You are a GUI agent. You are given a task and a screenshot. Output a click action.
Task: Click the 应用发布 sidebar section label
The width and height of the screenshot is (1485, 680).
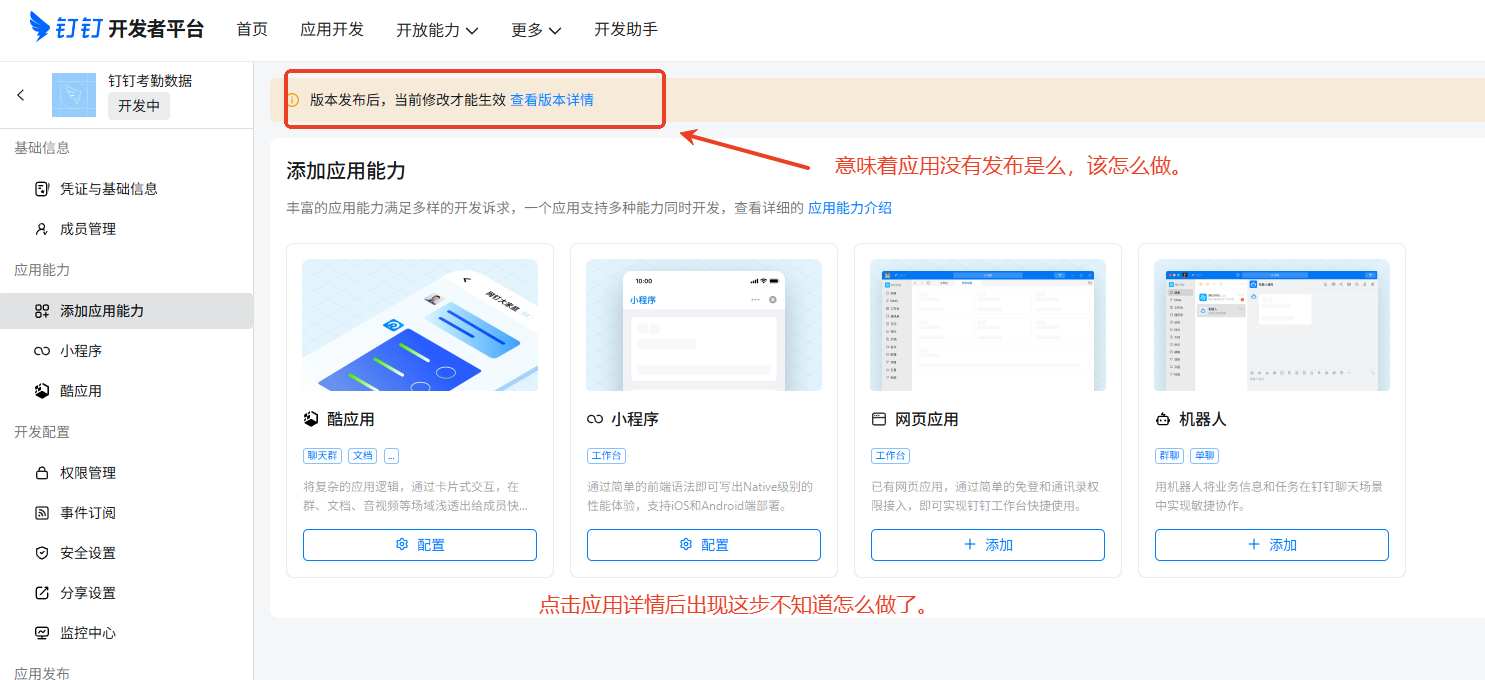(x=42, y=672)
